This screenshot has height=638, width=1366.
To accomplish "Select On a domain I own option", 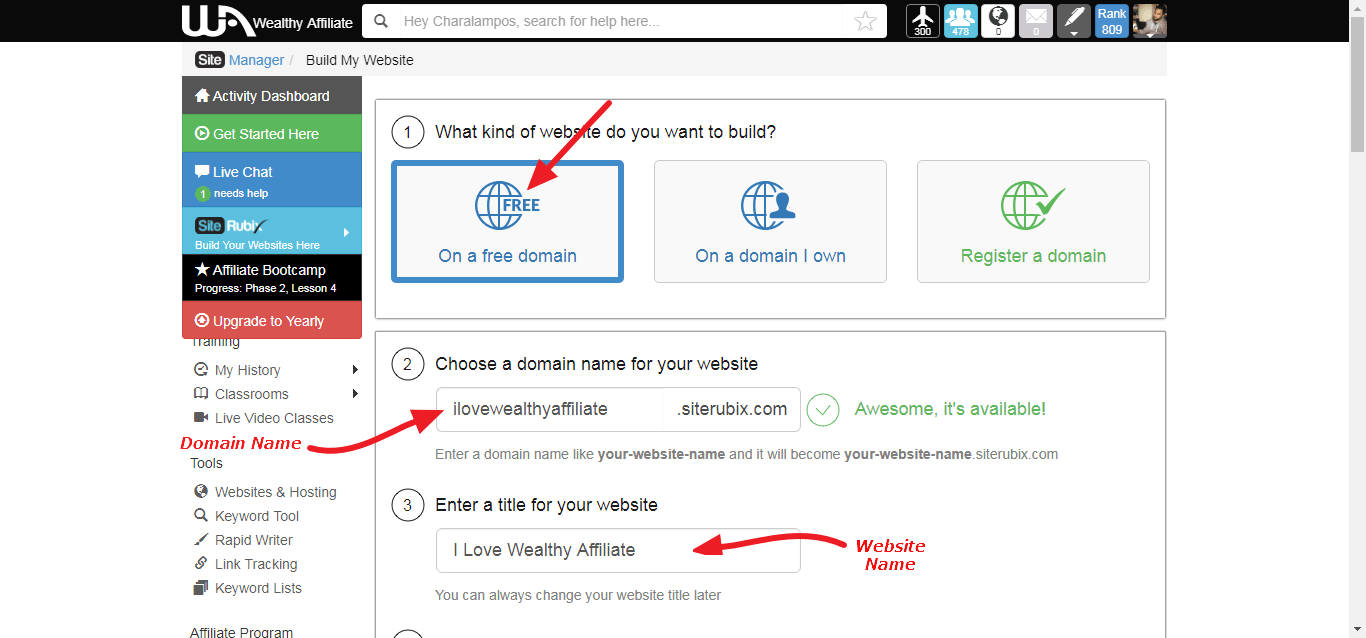I will pos(770,221).
